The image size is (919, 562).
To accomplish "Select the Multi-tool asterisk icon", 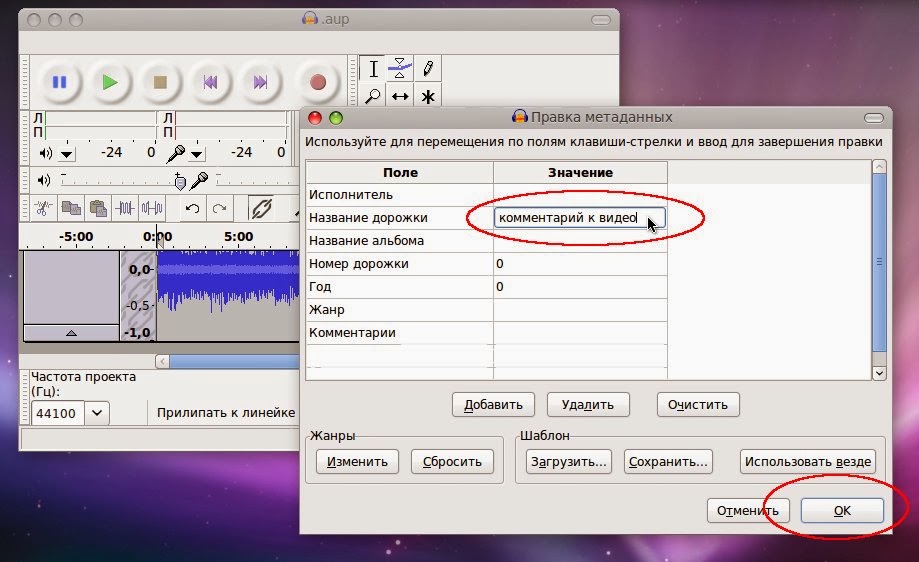I will 427,96.
